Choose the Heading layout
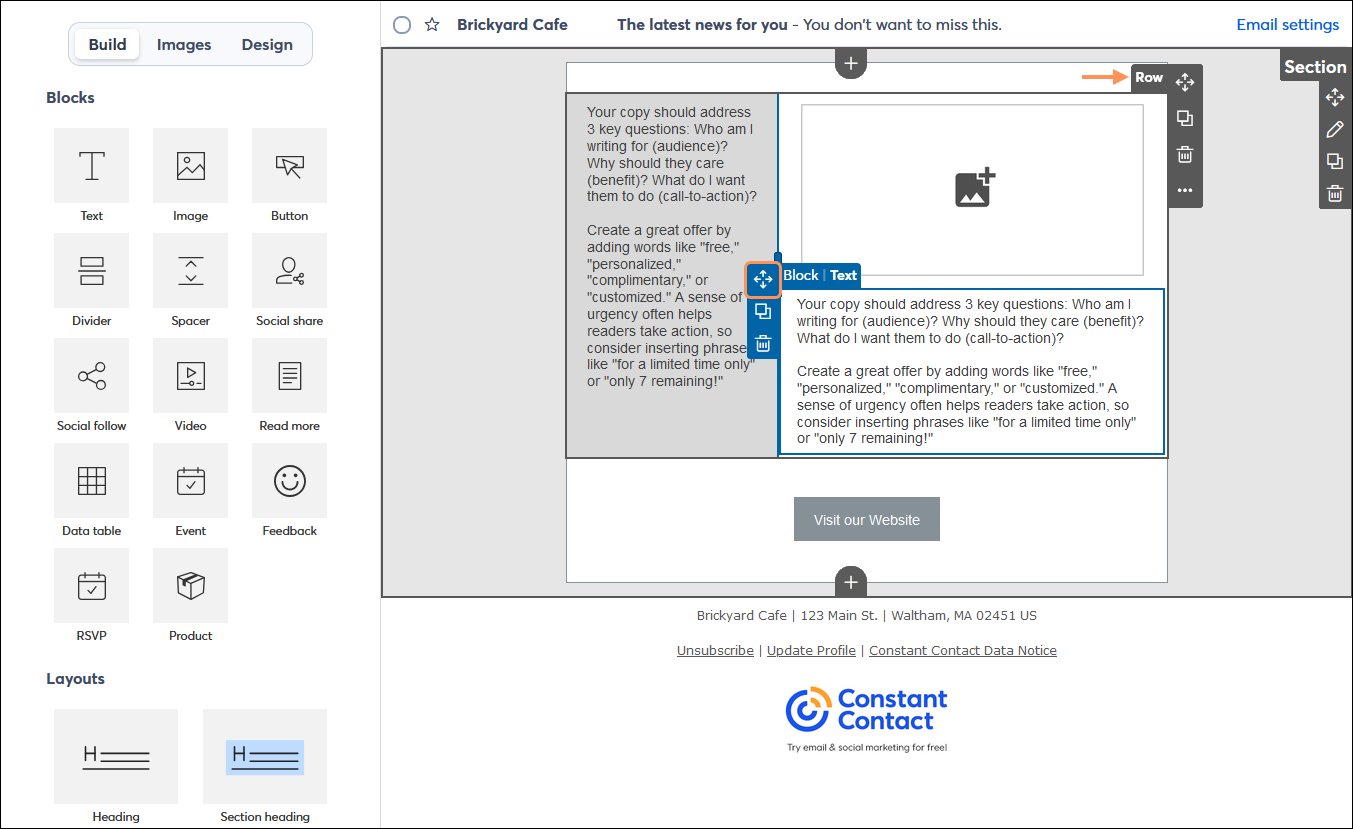 point(116,757)
